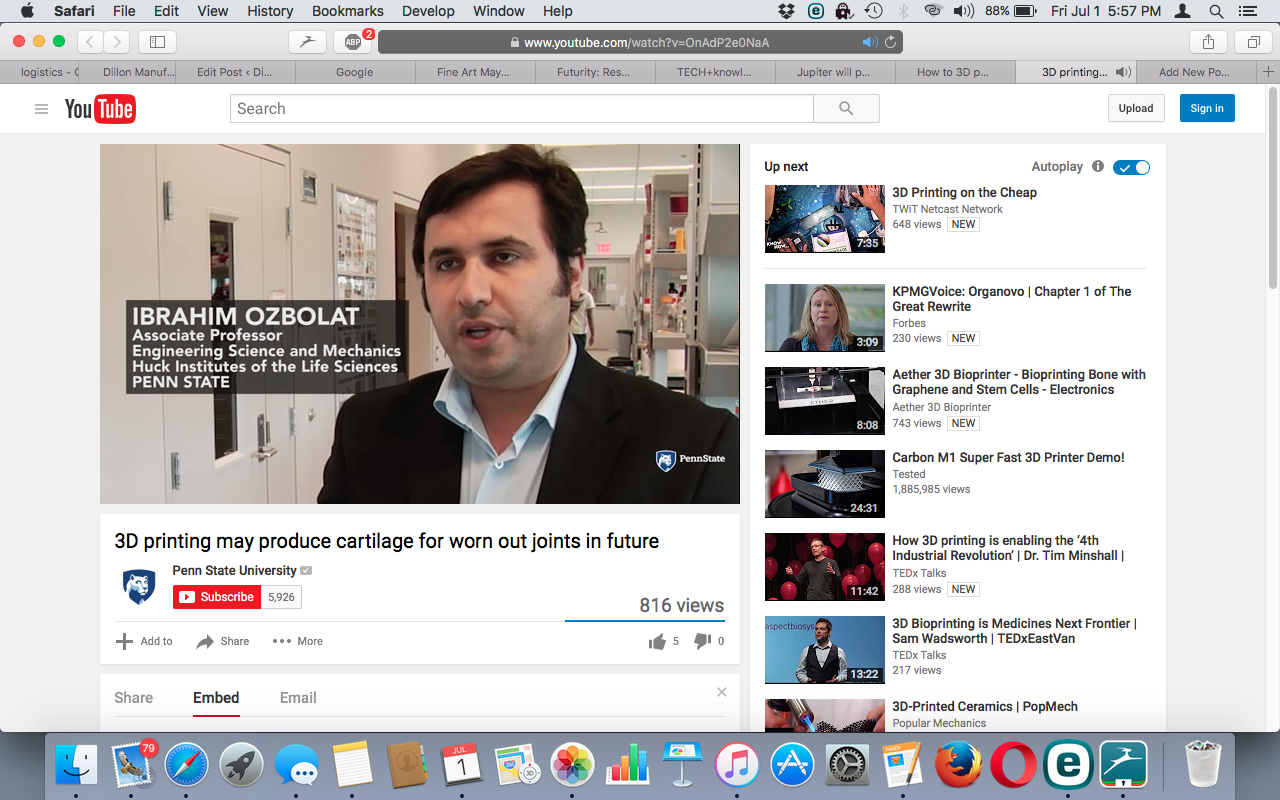Click inside the YouTube search field
The image size is (1280, 800).
[x=521, y=109]
